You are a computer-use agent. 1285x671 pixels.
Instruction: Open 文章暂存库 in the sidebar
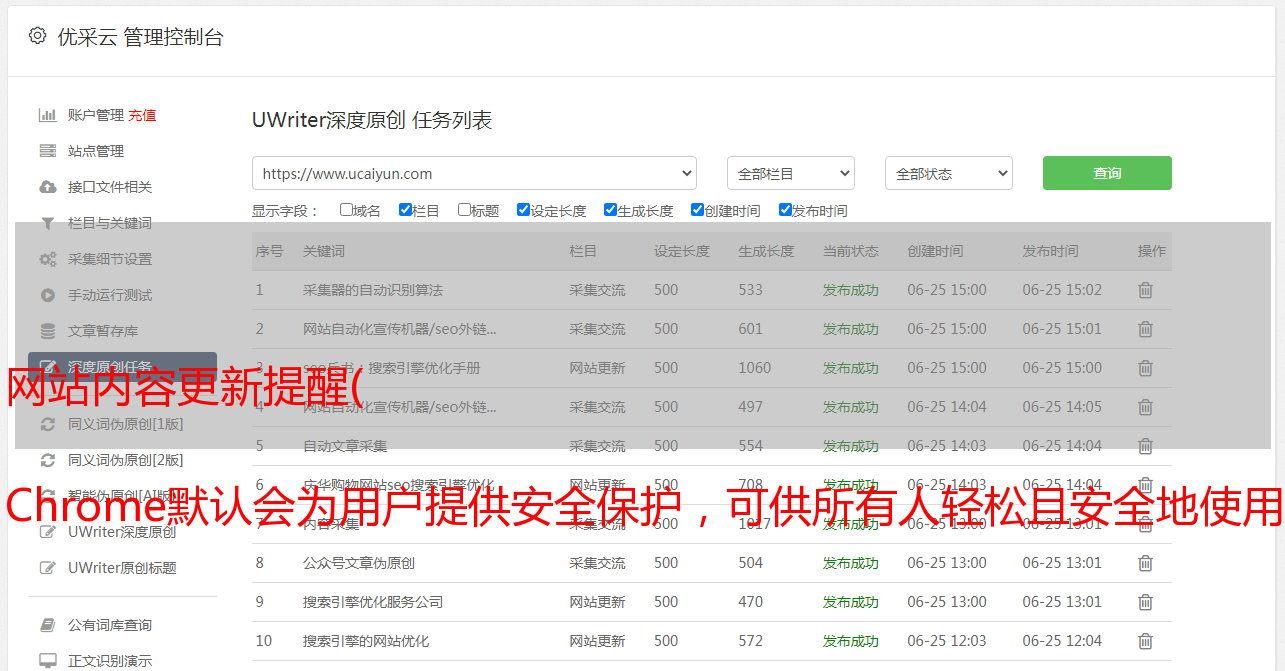click(103, 331)
